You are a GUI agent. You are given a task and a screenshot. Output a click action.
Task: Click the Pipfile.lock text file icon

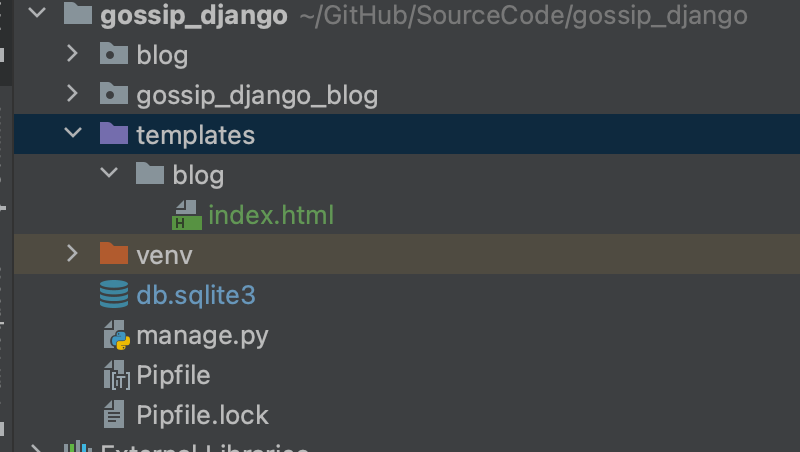114,414
